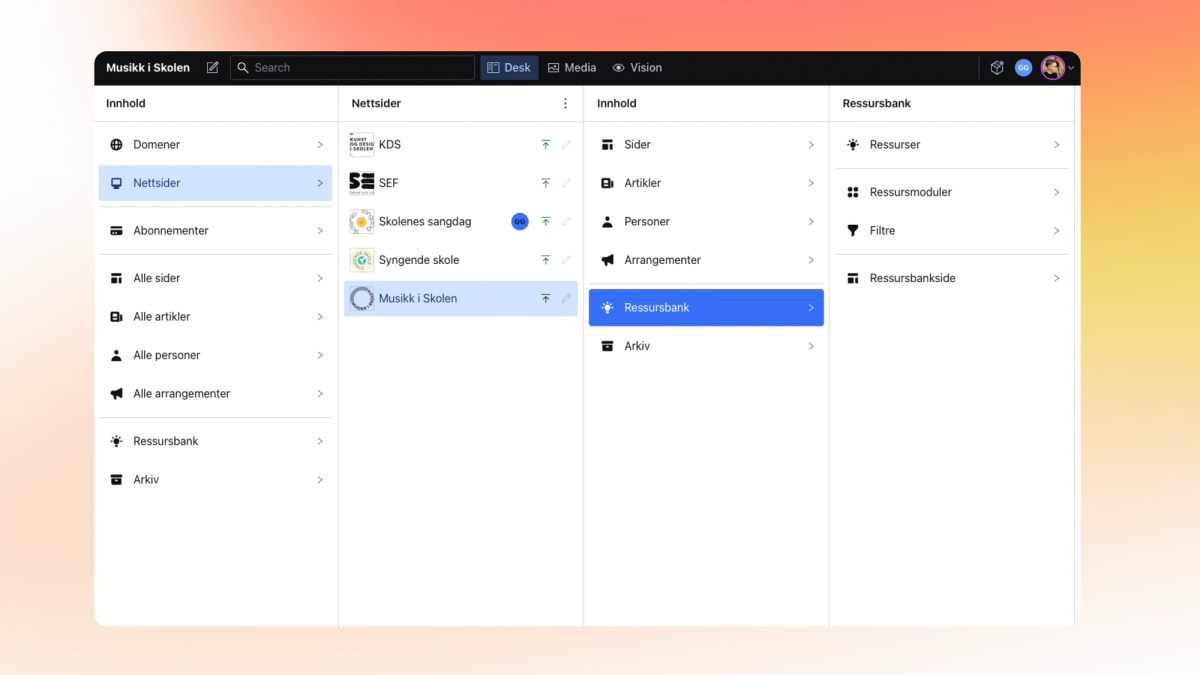Click the SEF logo thumbnail
The width and height of the screenshot is (1200, 675).
(x=362, y=183)
